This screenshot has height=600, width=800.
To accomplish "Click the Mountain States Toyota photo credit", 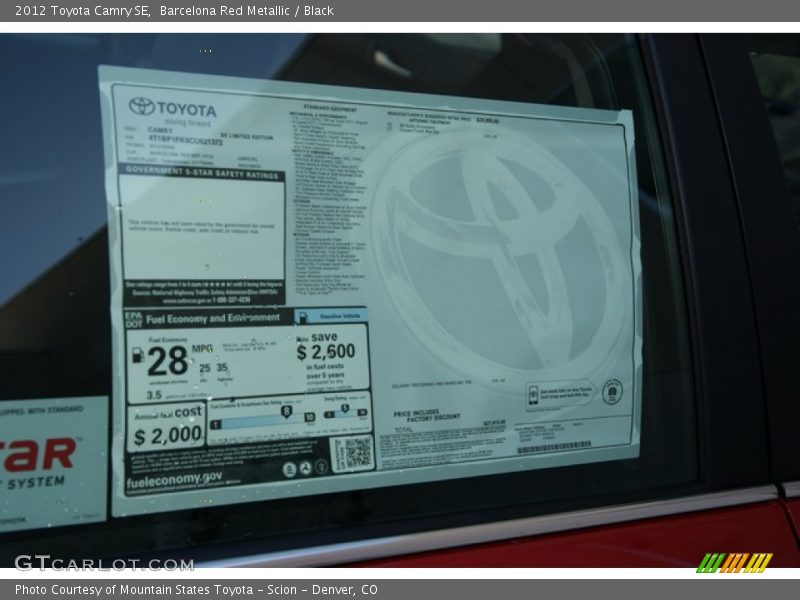I will [x=196, y=590].
